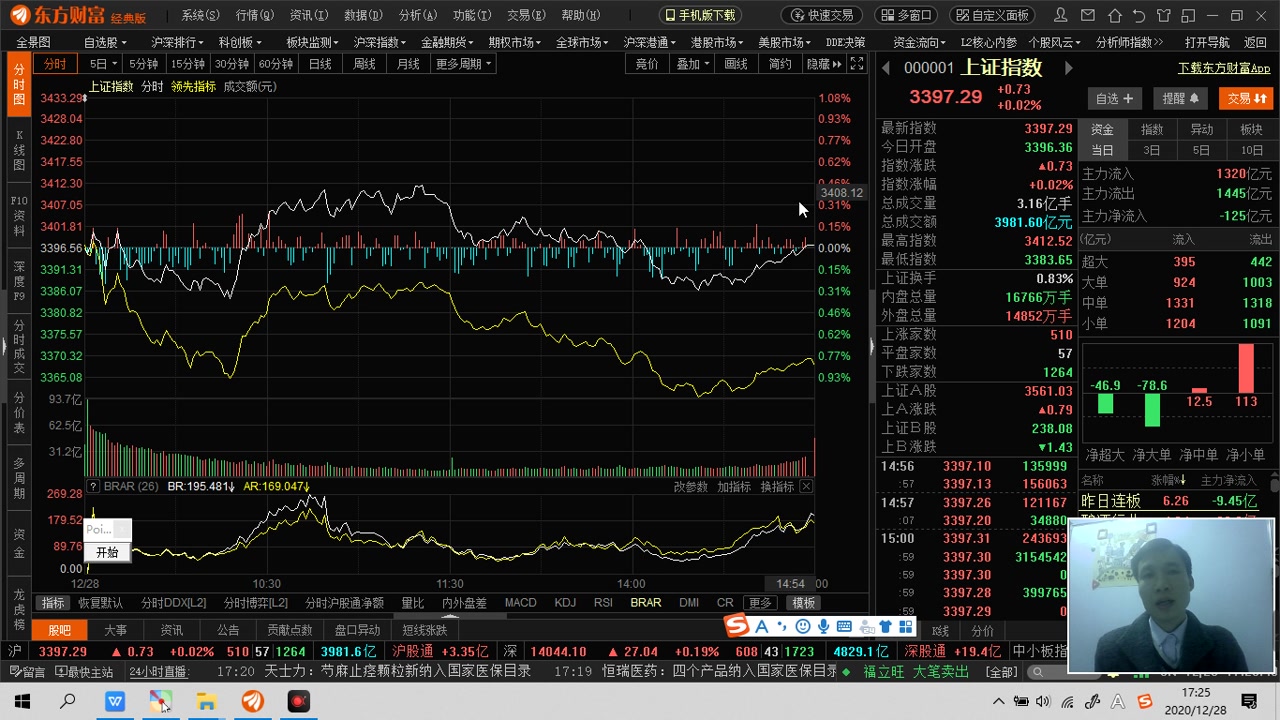
Task: Expand the 科创板 dropdown
Action: (x=240, y=42)
